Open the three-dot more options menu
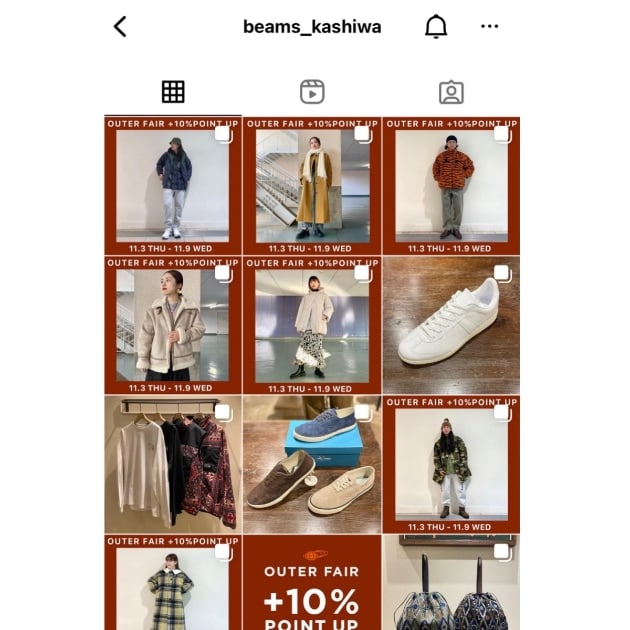 click(x=489, y=27)
